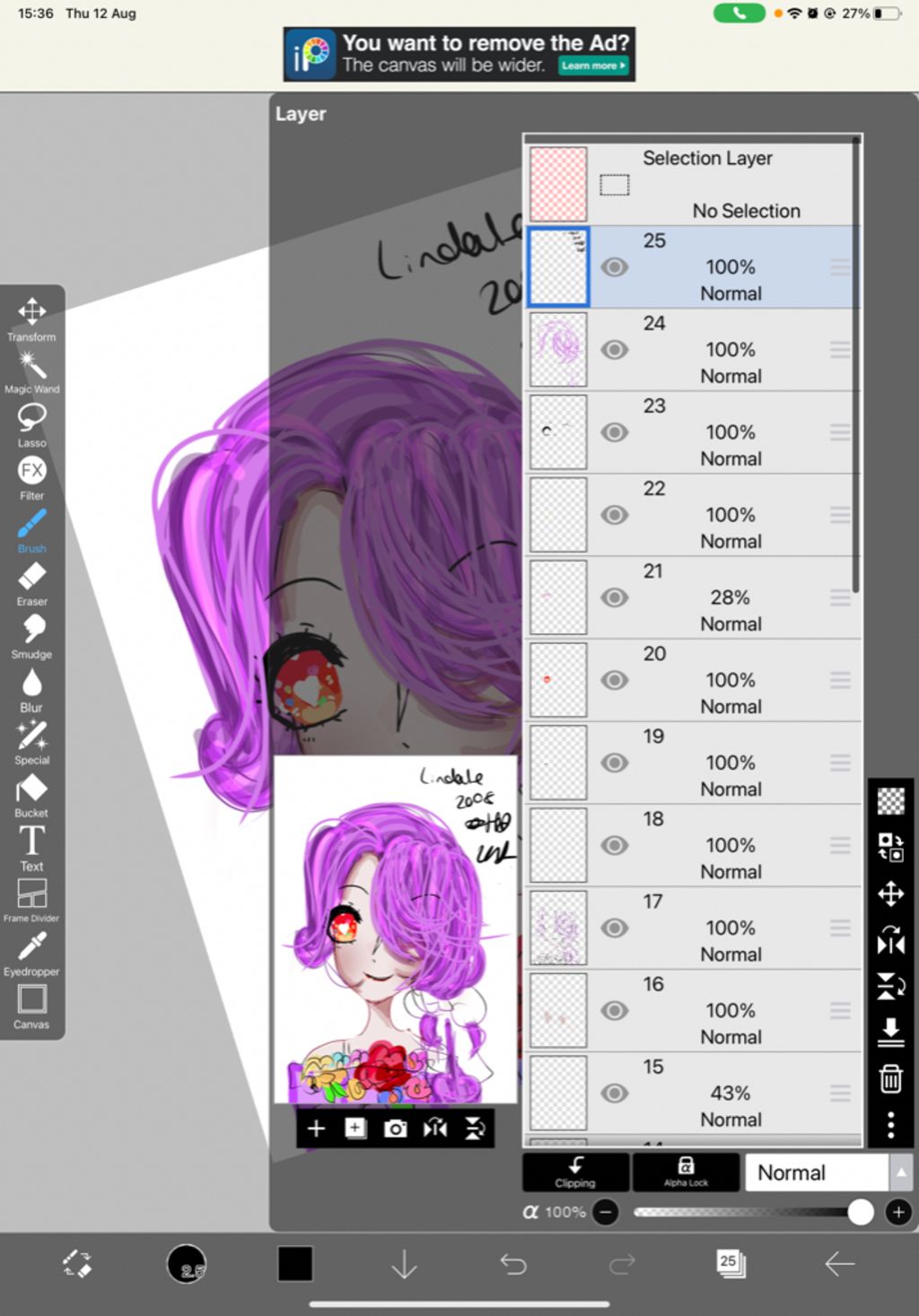Select the Brush tool
Screen dimensions: 919x1316
31,531
